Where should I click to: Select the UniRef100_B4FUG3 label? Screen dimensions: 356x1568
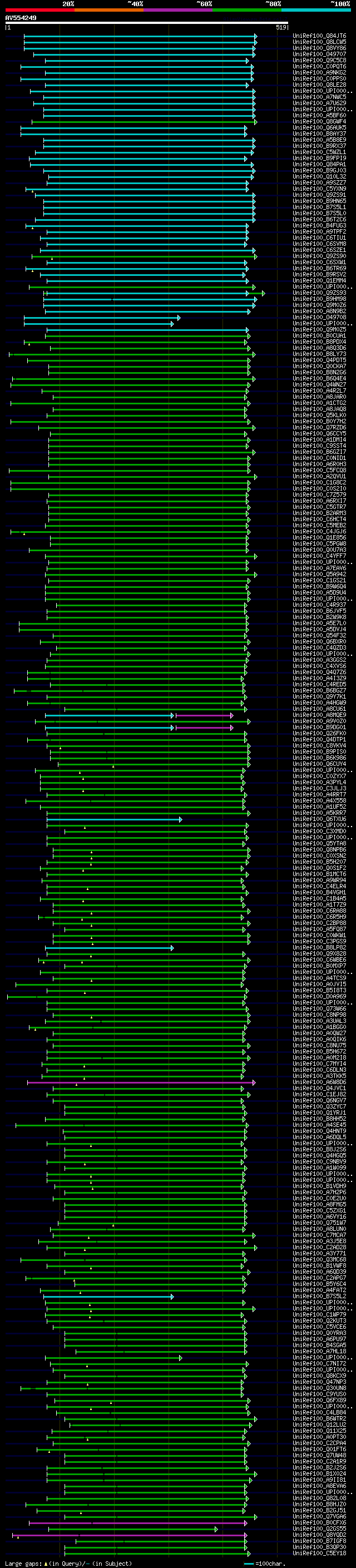click(319, 225)
